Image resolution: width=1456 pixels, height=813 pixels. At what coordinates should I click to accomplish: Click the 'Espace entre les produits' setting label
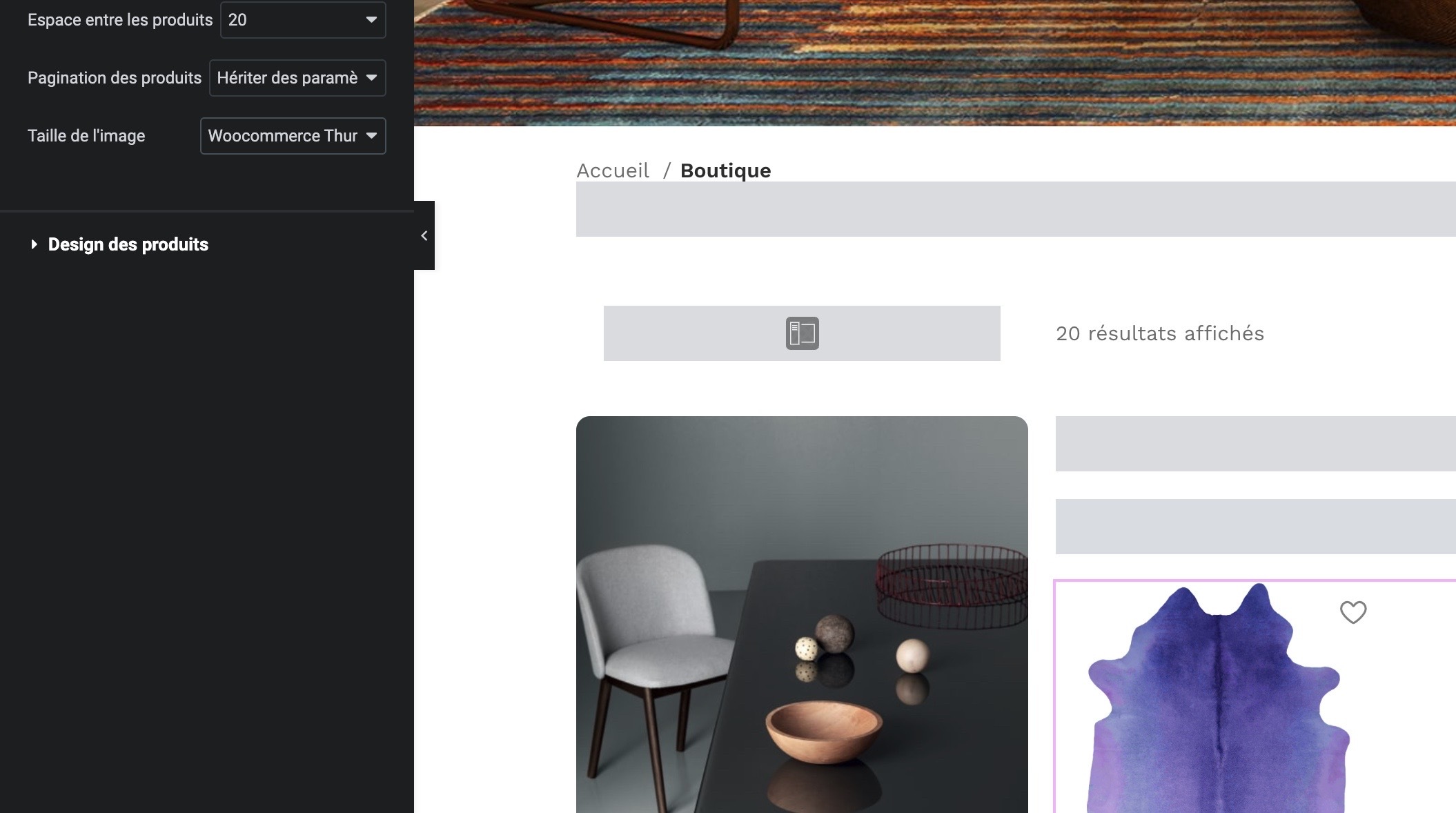coord(120,20)
